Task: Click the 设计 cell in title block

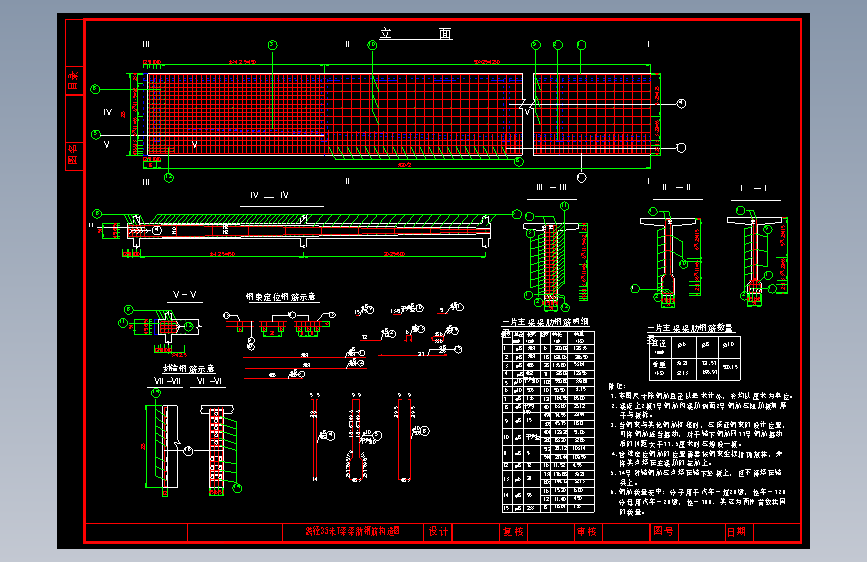Action: [438, 532]
